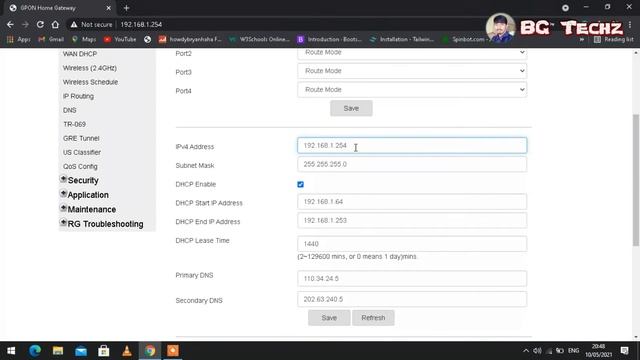Click the page vertical scrollbar

[636, 180]
